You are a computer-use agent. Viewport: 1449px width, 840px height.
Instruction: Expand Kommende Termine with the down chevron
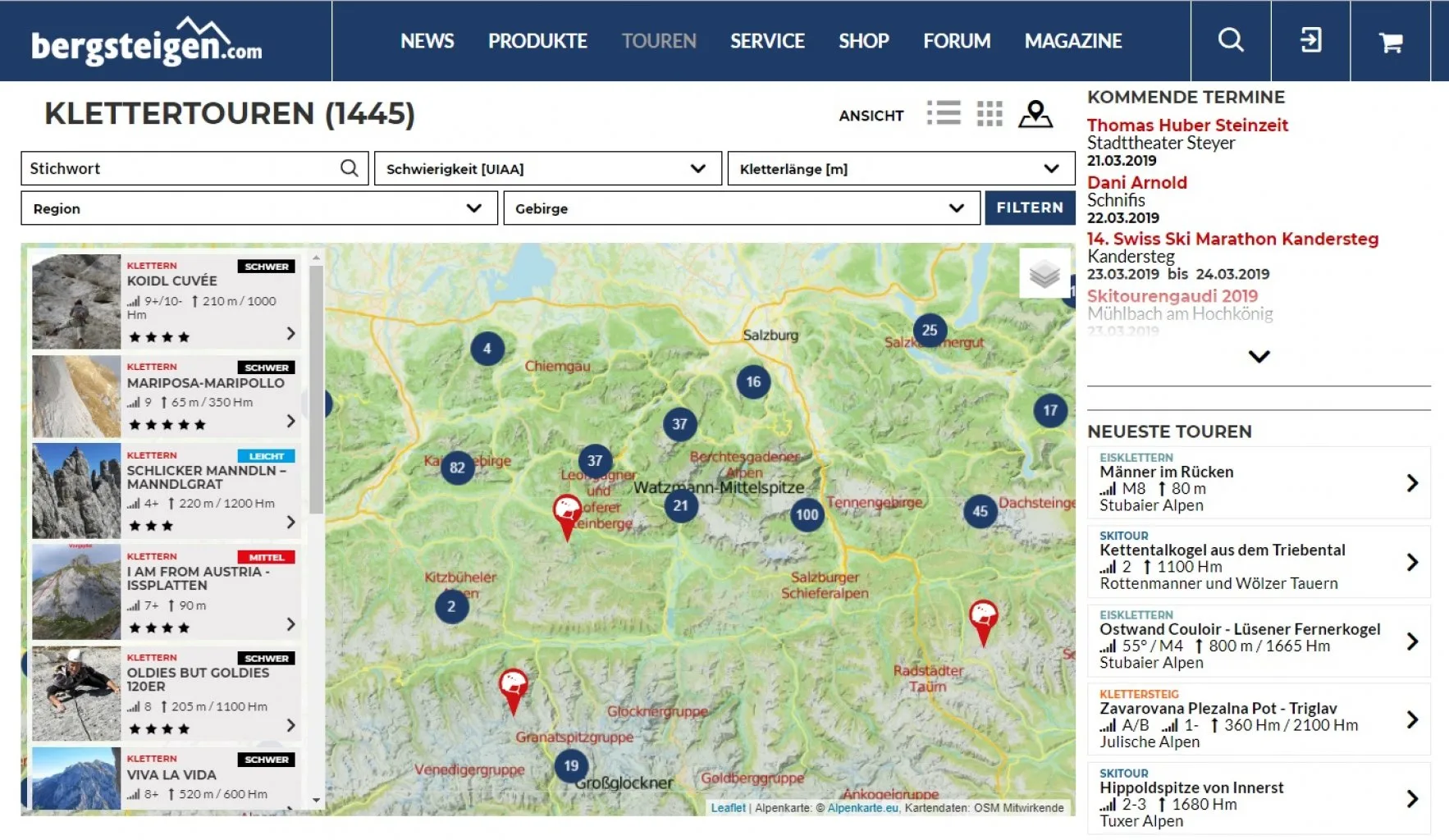pyautogui.click(x=1258, y=356)
